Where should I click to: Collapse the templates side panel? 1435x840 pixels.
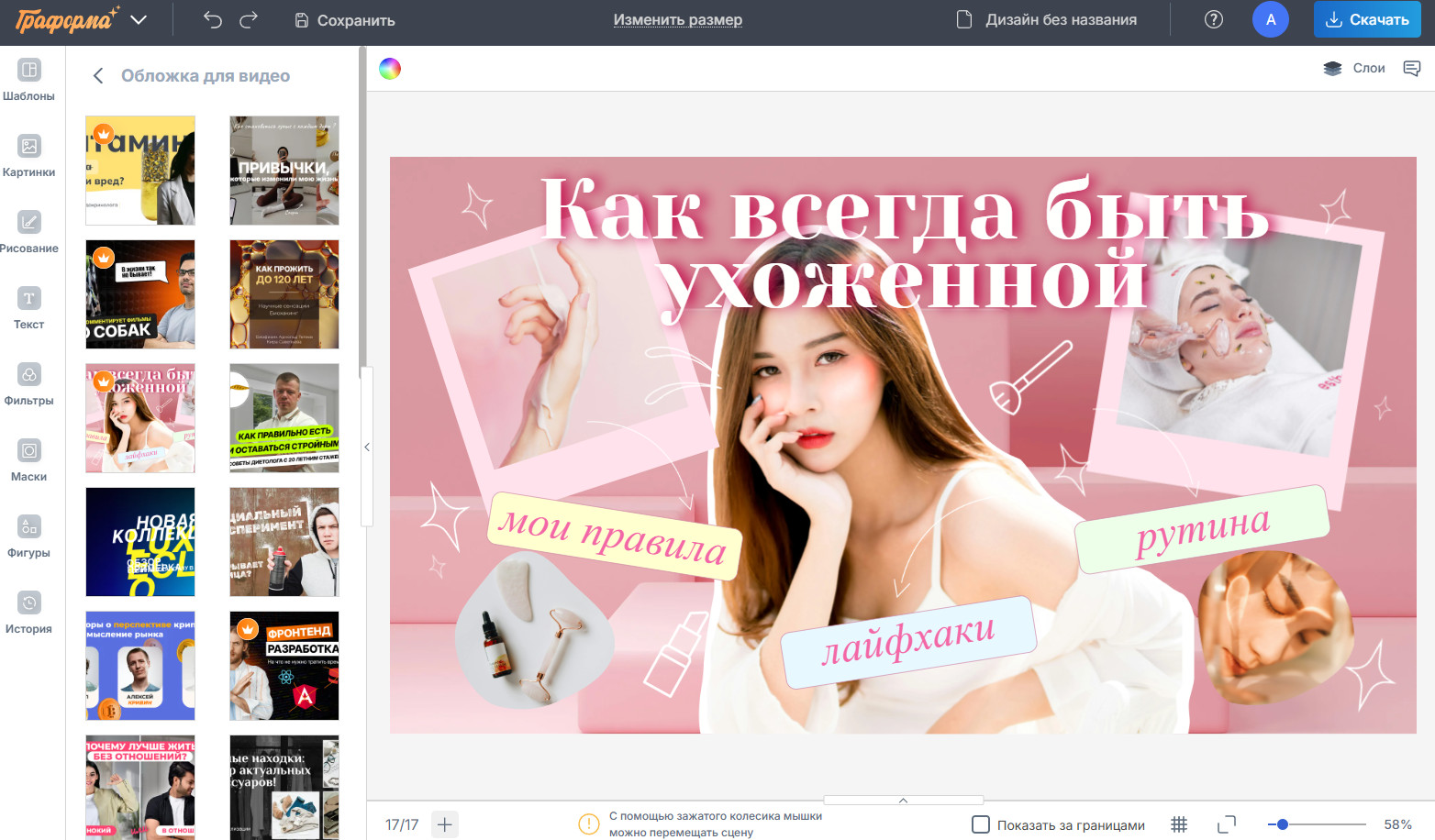pyautogui.click(x=367, y=447)
